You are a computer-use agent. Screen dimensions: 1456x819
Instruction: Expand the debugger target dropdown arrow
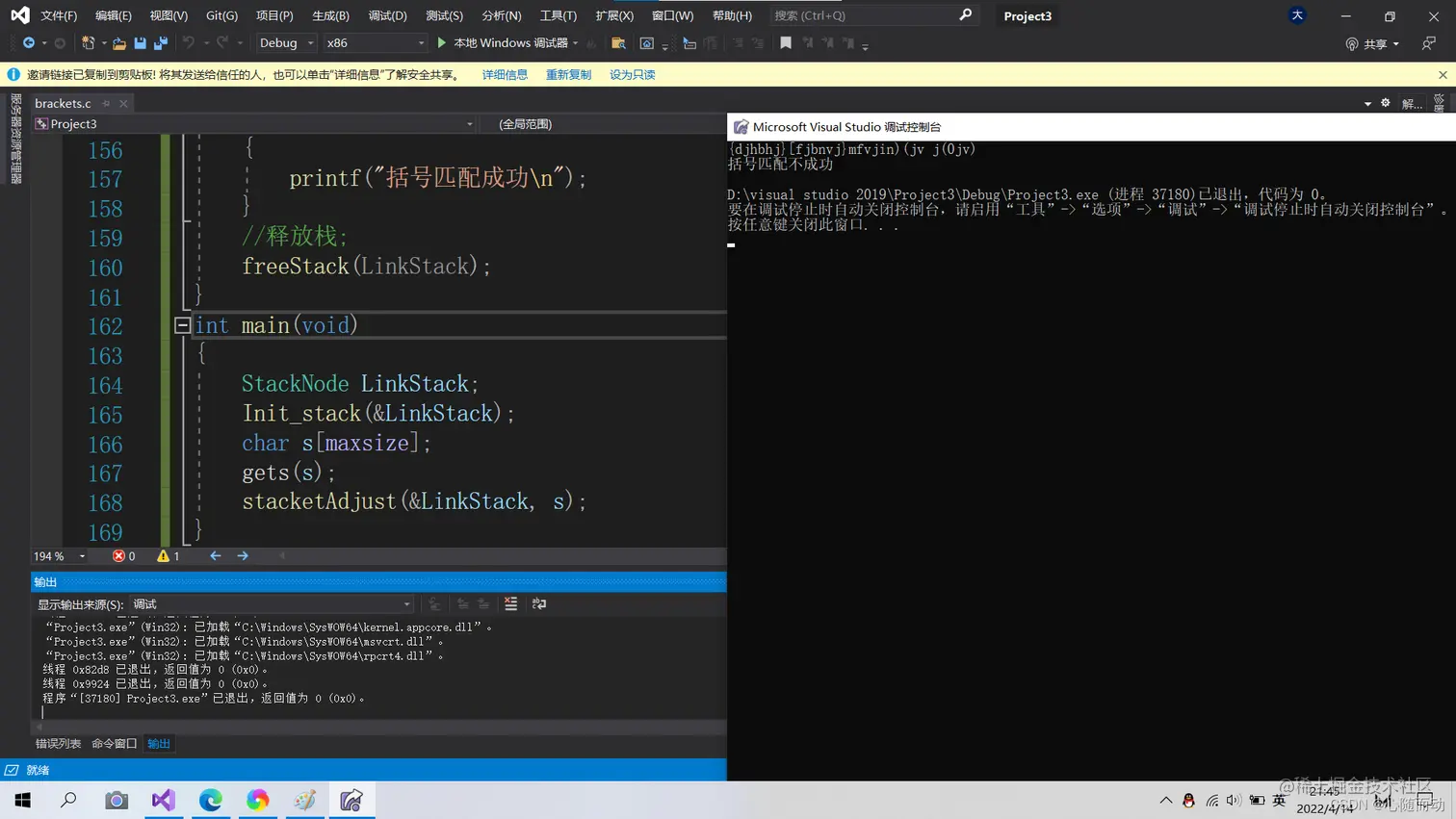pyautogui.click(x=576, y=43)
